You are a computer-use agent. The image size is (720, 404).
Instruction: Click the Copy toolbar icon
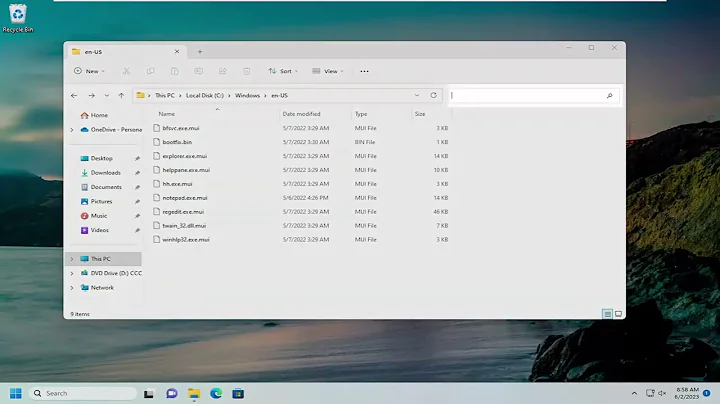pos(150,71)
